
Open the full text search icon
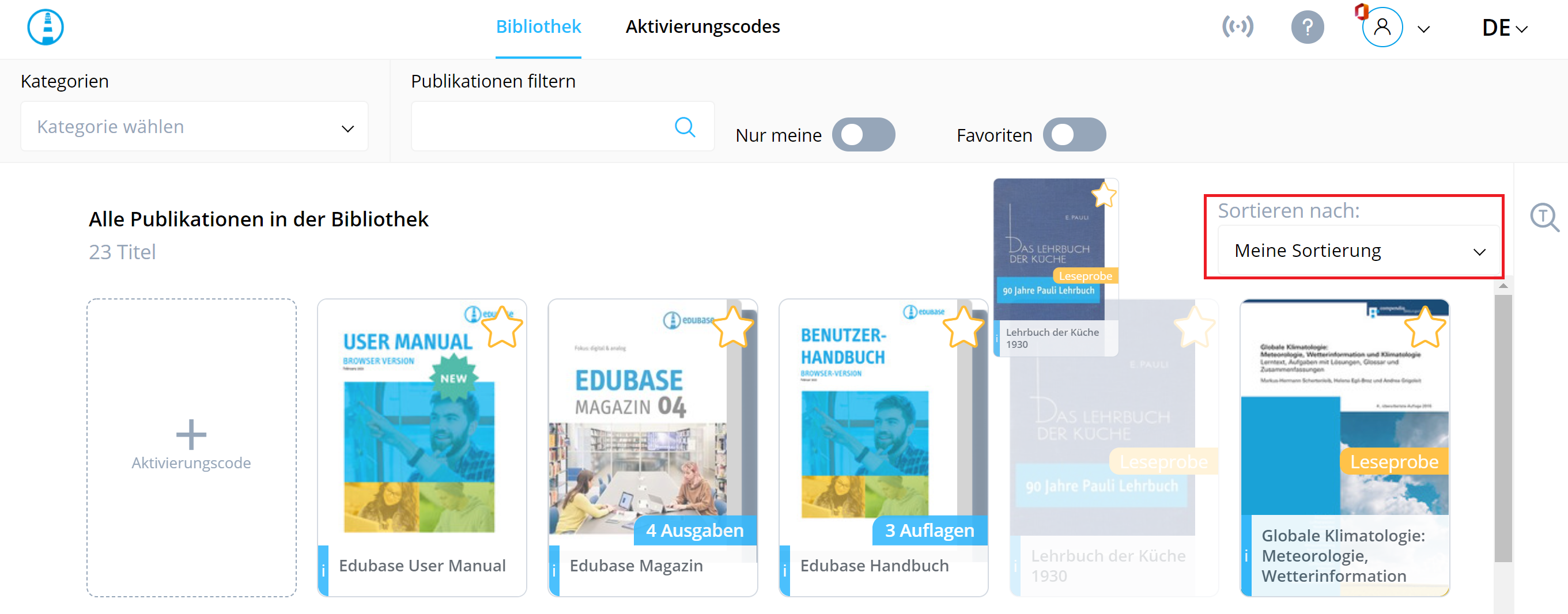click(1544, 217)
